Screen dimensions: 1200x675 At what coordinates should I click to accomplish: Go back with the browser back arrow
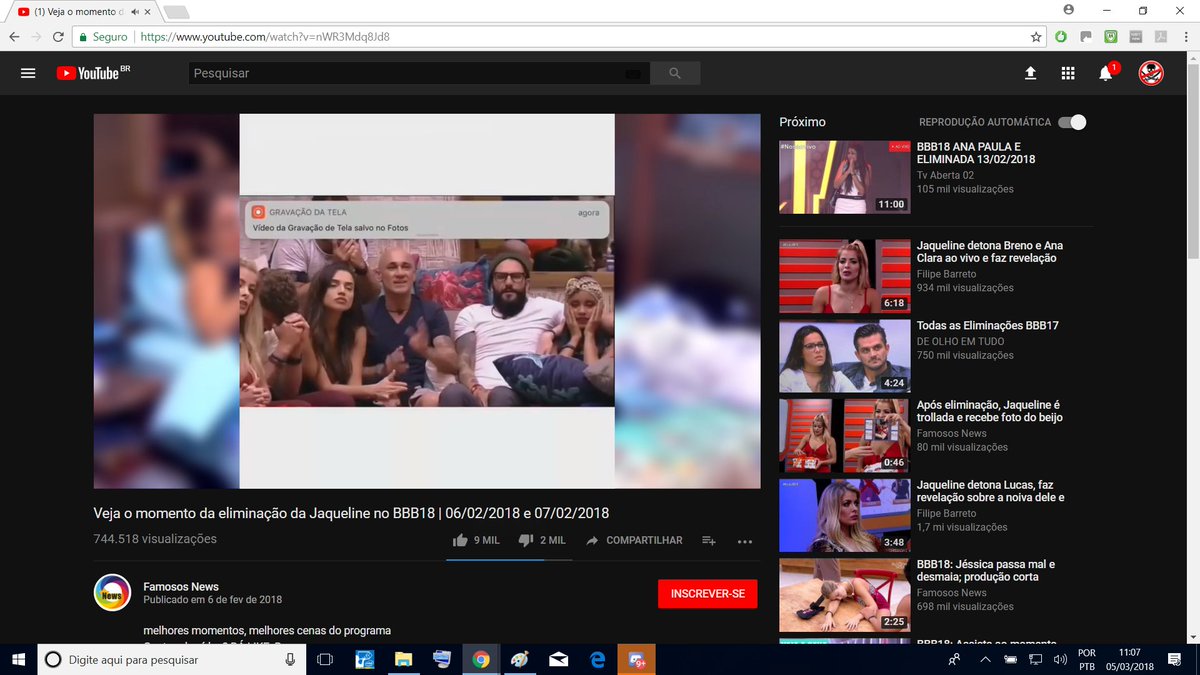(x=14, y=37)
